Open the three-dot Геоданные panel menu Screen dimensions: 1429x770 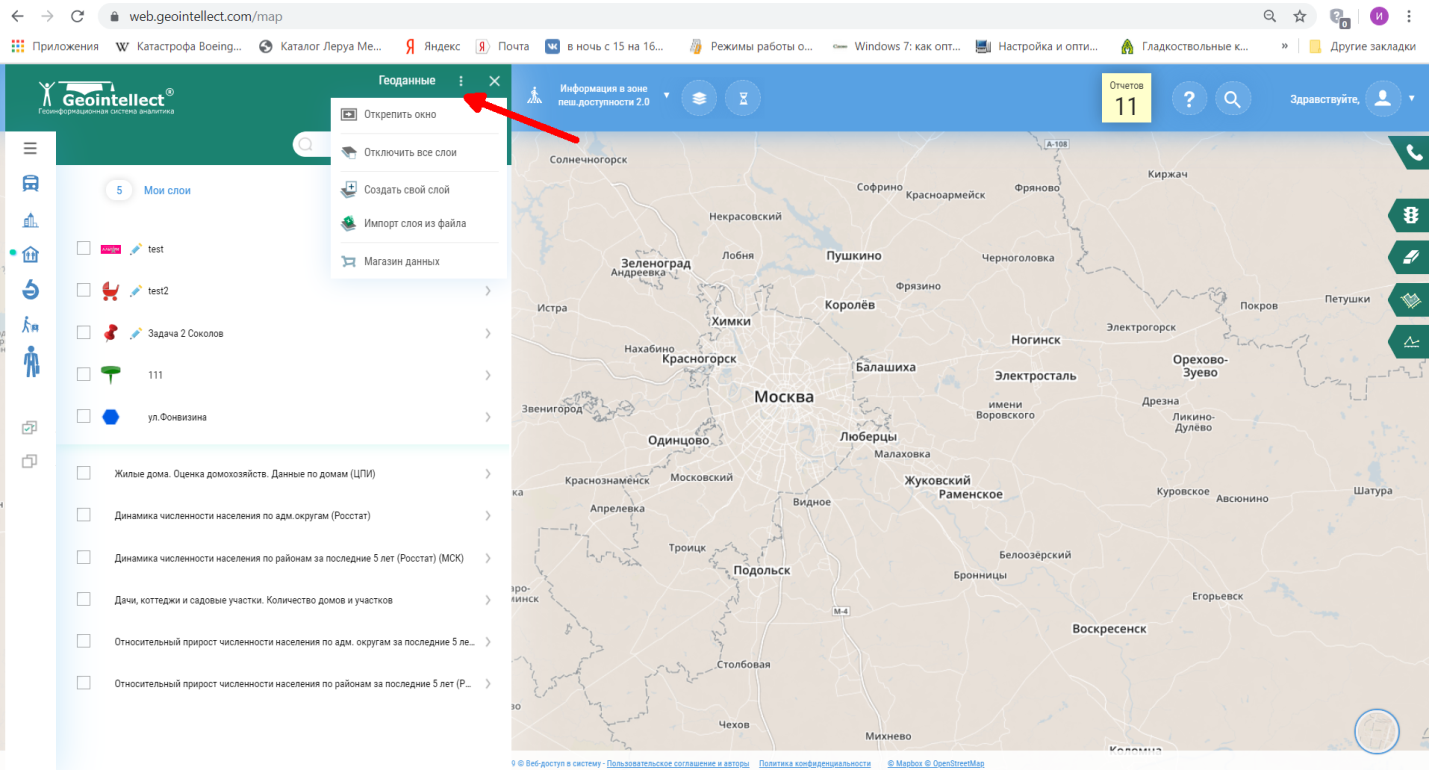[x=461, y=81]
